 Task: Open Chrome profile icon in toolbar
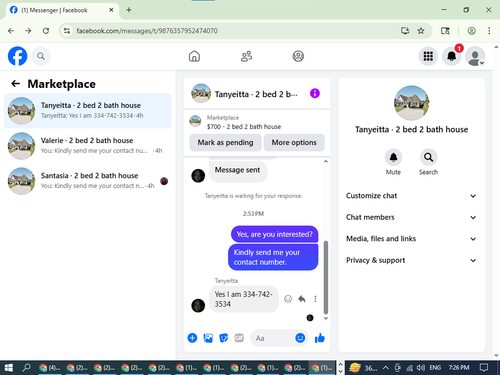pos(471,31)
